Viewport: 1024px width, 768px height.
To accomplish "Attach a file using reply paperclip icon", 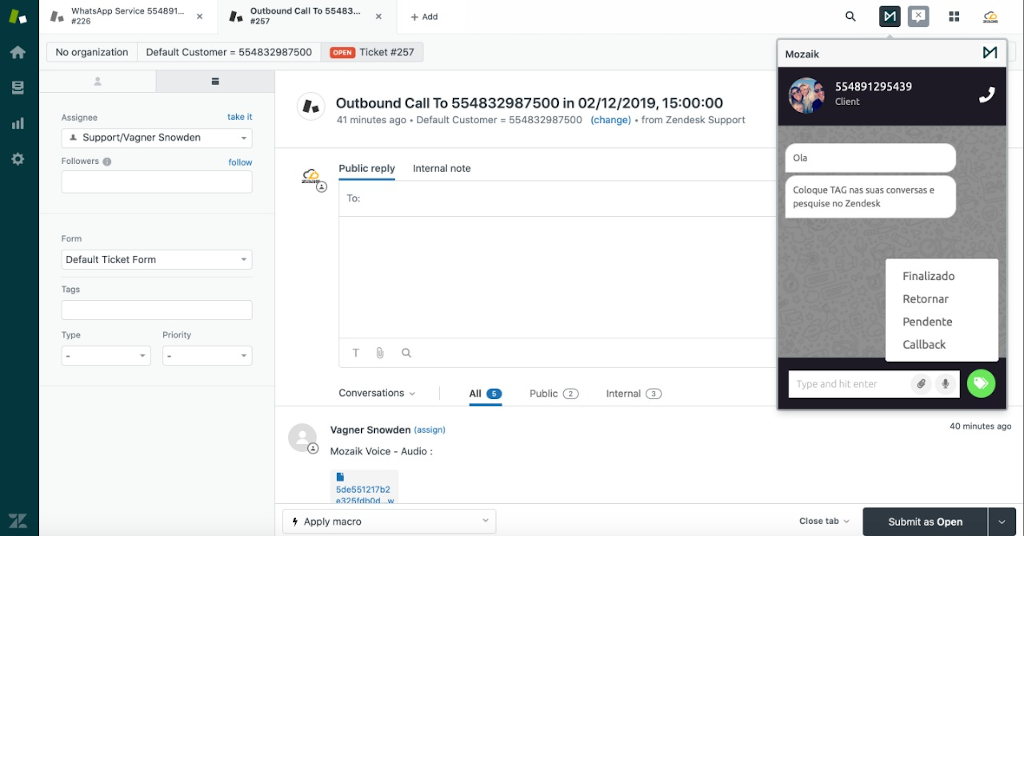I will pyautogui.click(x=380, y=353).
